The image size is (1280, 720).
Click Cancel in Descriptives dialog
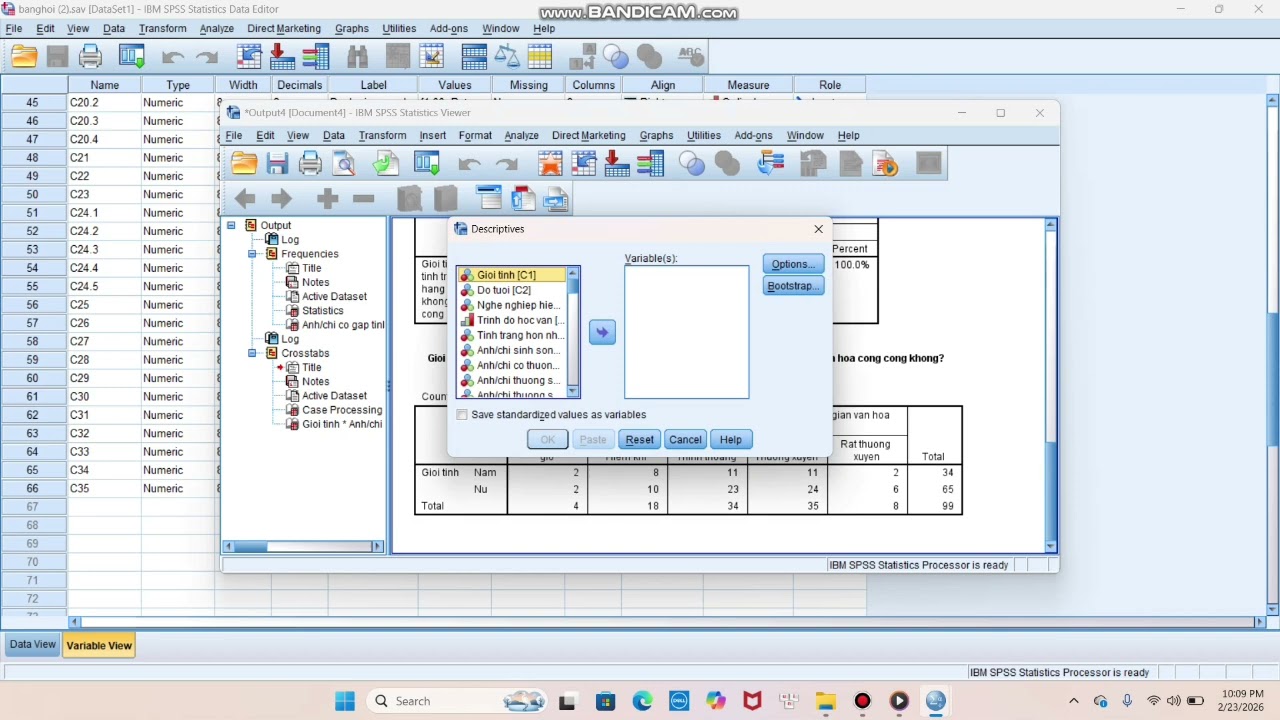tap(685, 440)
